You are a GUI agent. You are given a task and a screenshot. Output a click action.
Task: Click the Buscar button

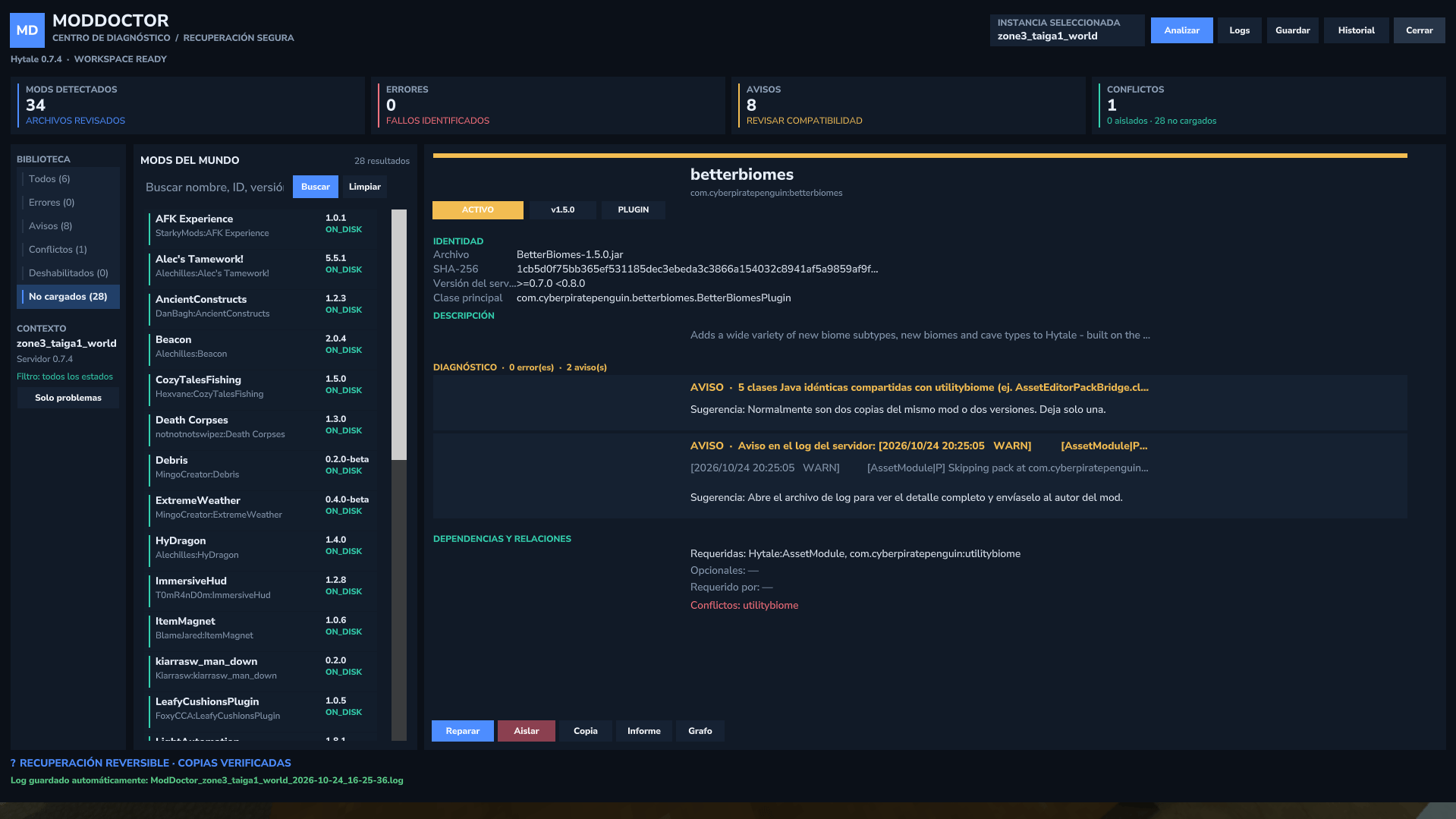[x=316, y=187]
